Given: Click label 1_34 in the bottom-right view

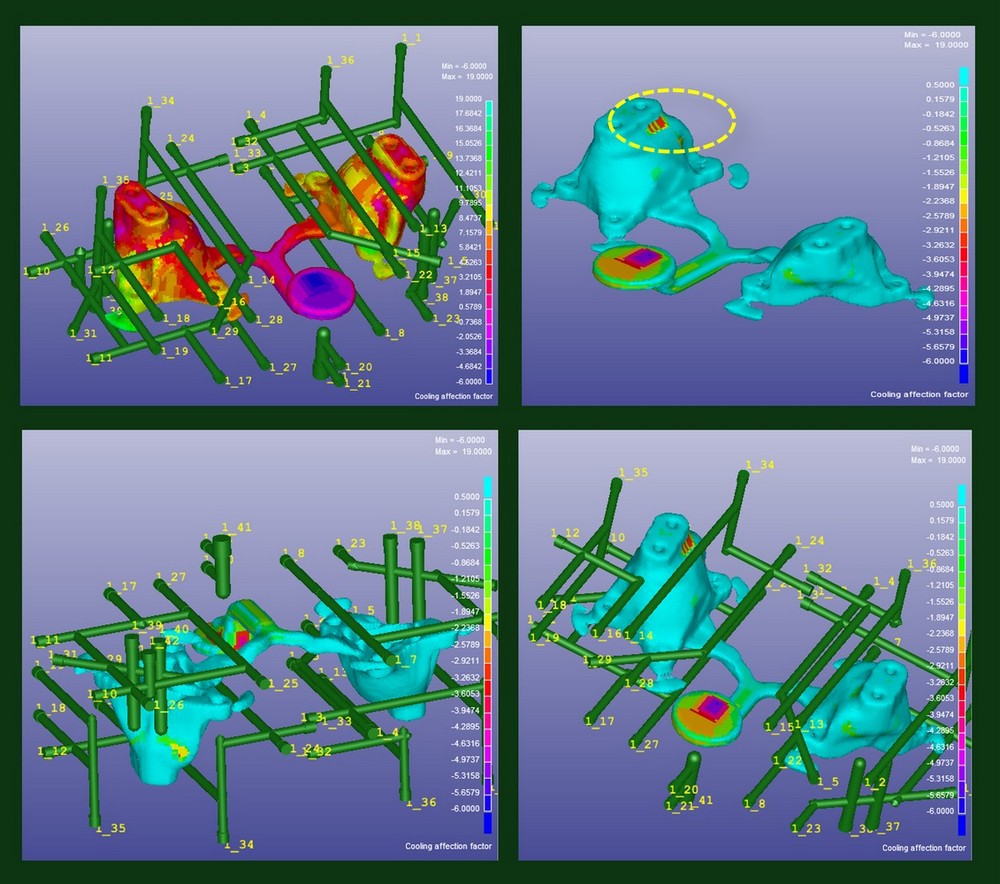Looking at the screenshot, I should 761,465.
